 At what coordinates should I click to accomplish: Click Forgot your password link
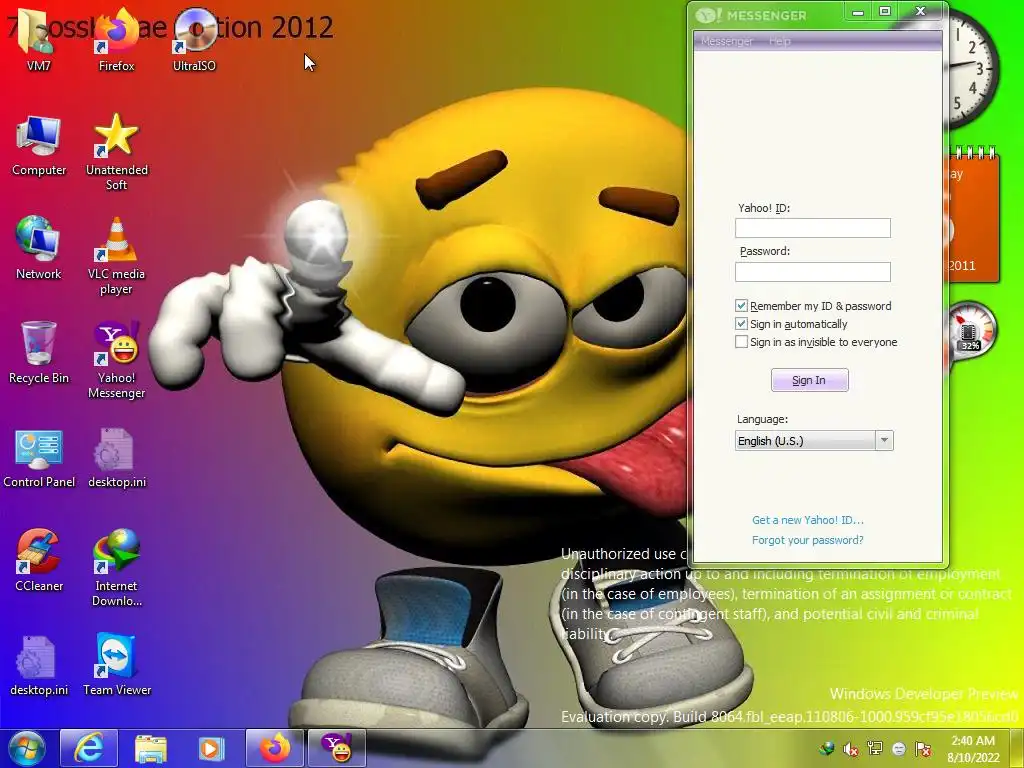[x=808, y=540]
